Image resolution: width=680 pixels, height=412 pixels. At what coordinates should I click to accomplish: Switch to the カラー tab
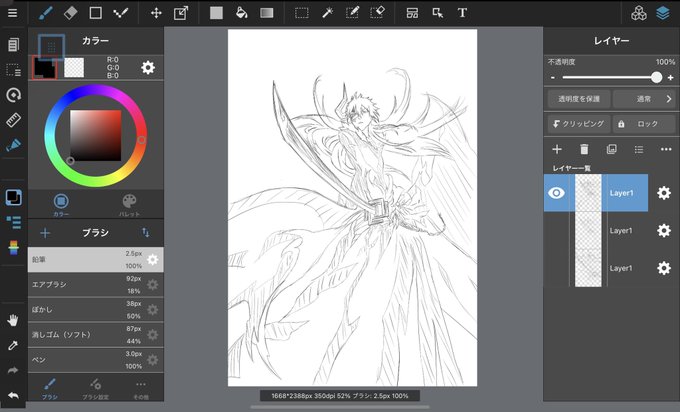point(61,205)
